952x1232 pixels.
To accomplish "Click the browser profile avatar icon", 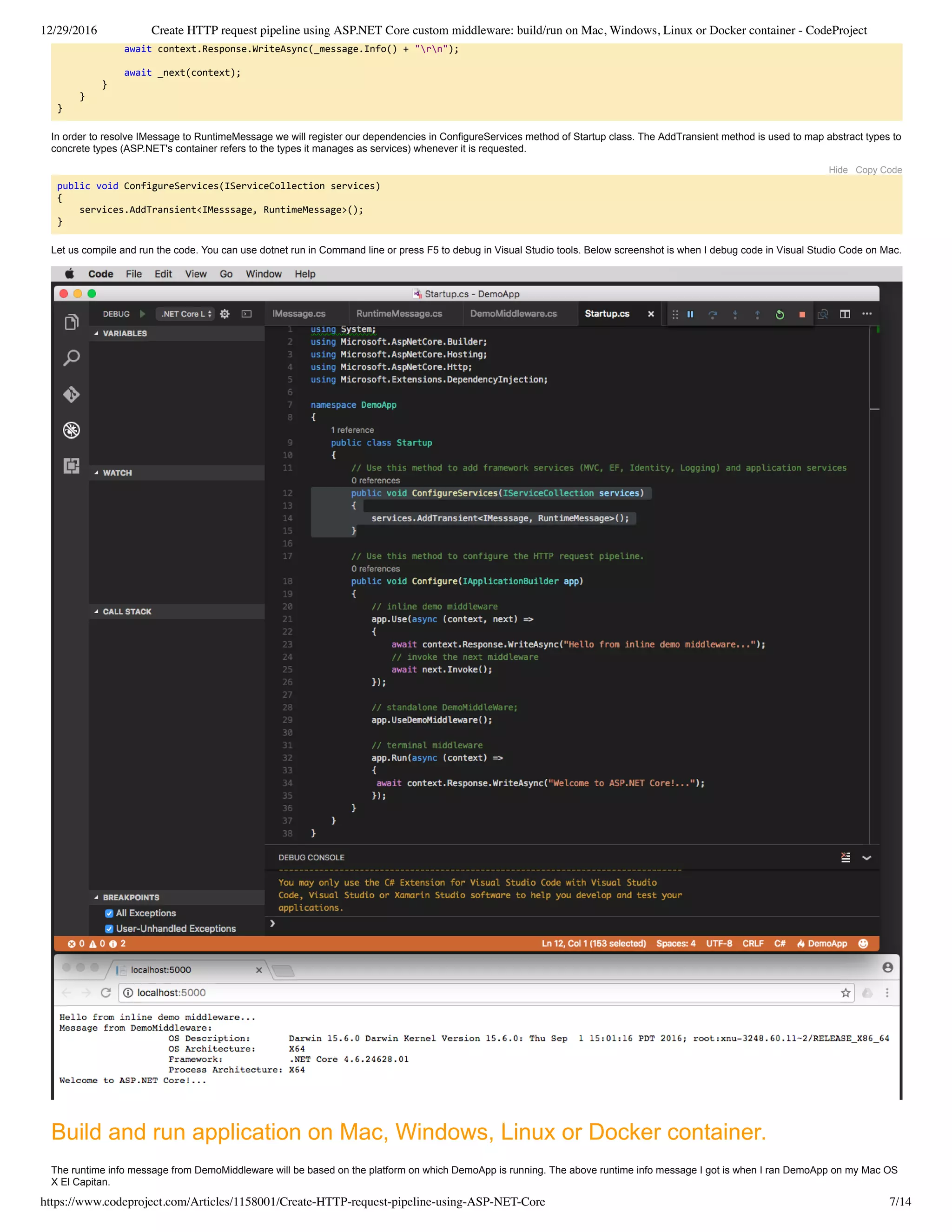I will (x=888, y=967).
